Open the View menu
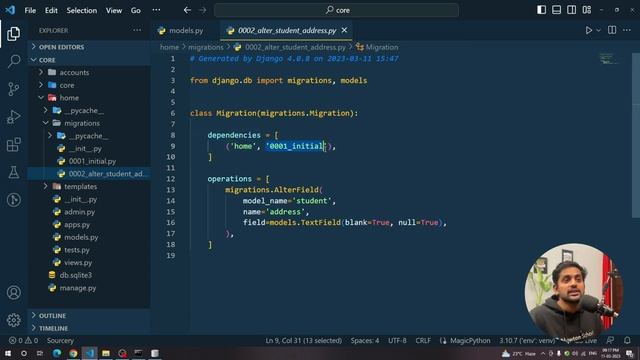This screenshot has width=640, height=360. 114,10
